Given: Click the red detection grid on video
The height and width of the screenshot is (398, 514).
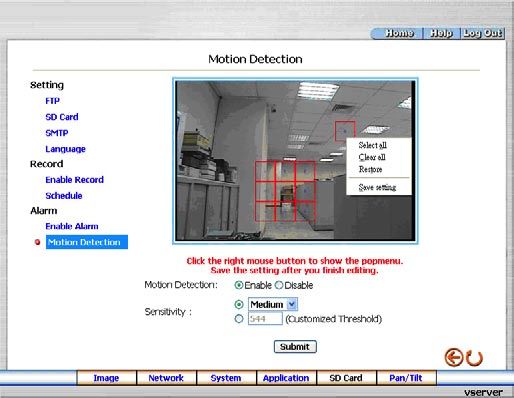Looking at the screenshot, I should [x=285, y=191].
